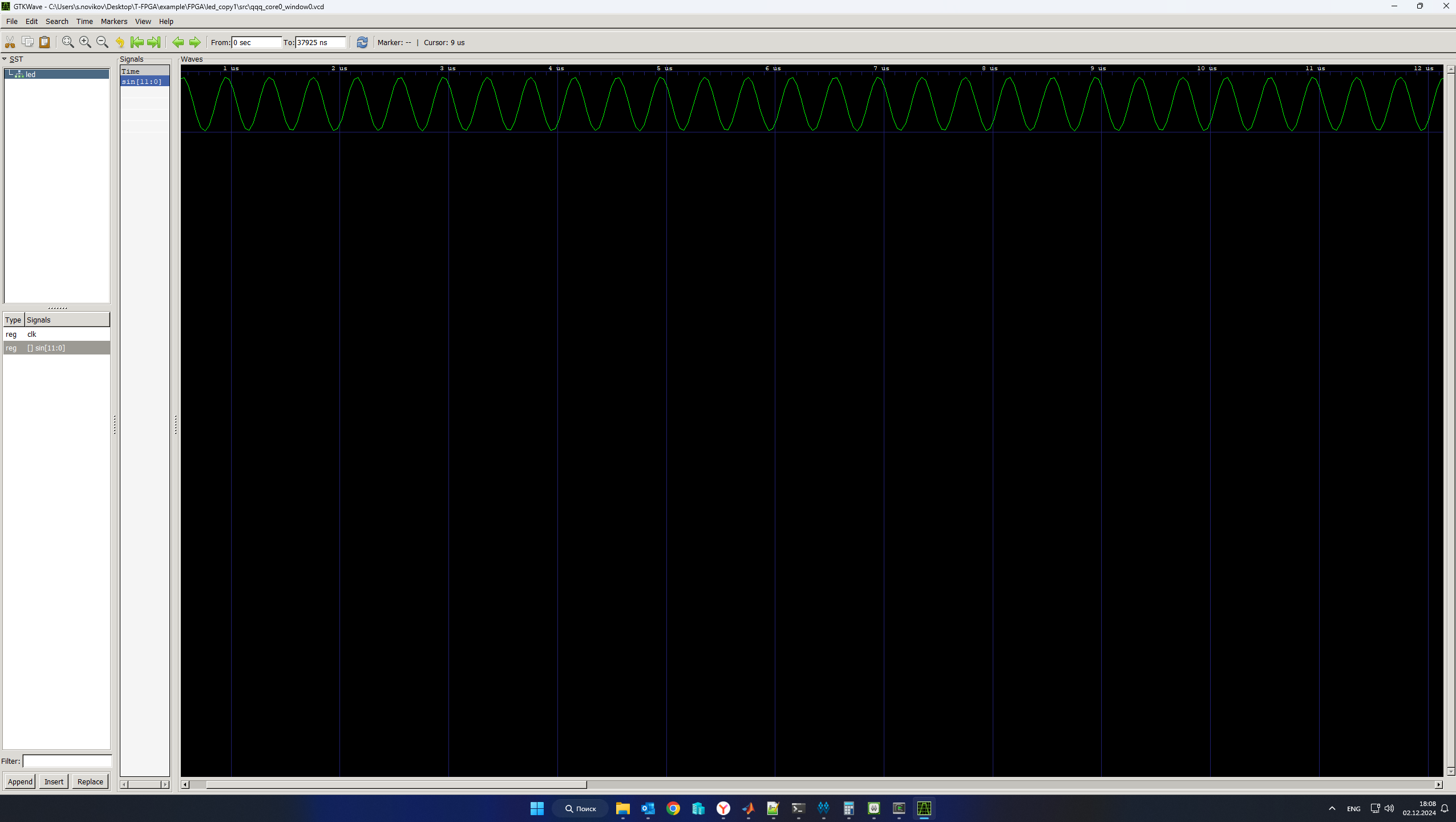Click the Zoom In icon

(x=85, y=42)
